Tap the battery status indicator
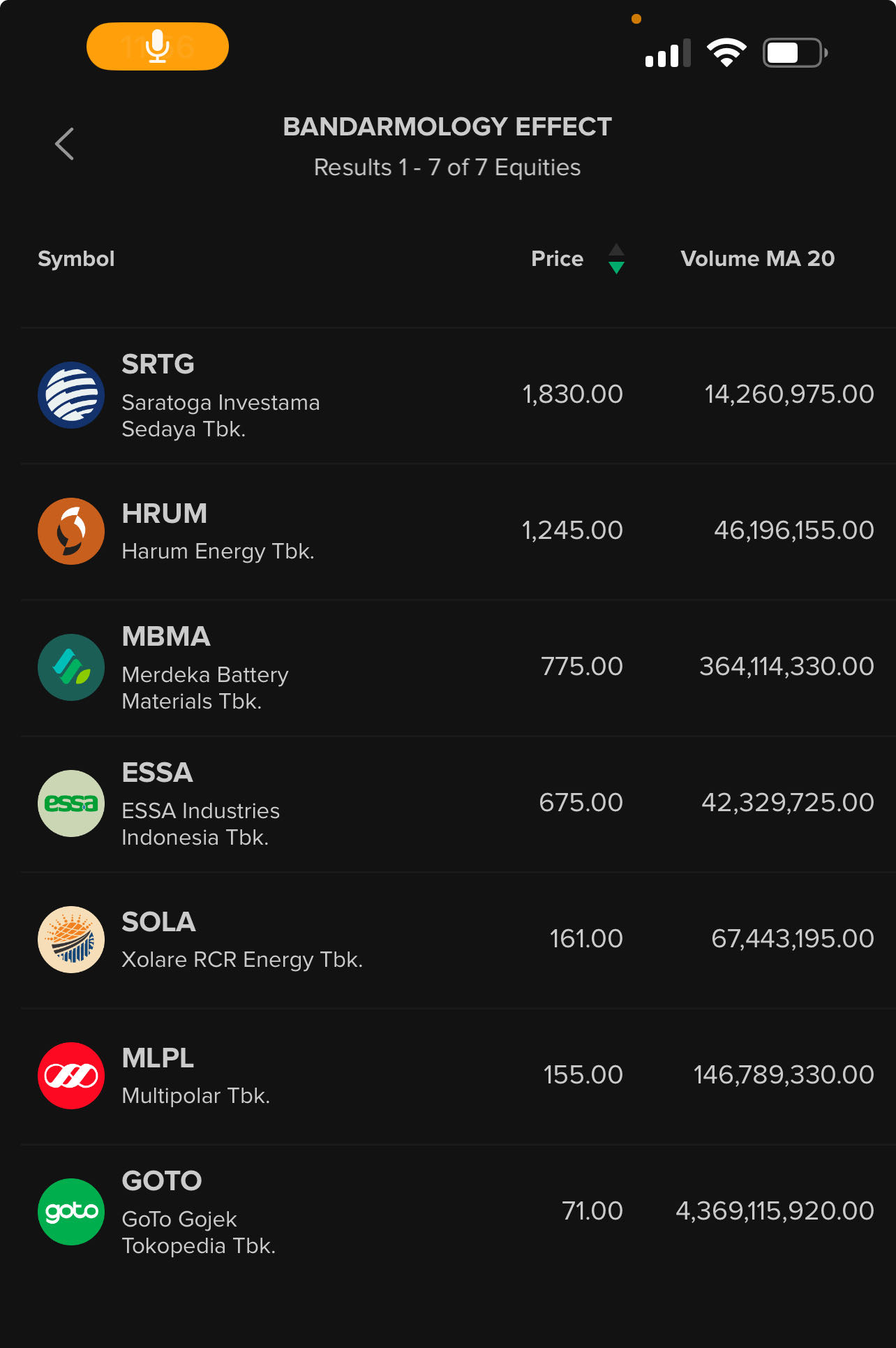 tap(795, 53)
